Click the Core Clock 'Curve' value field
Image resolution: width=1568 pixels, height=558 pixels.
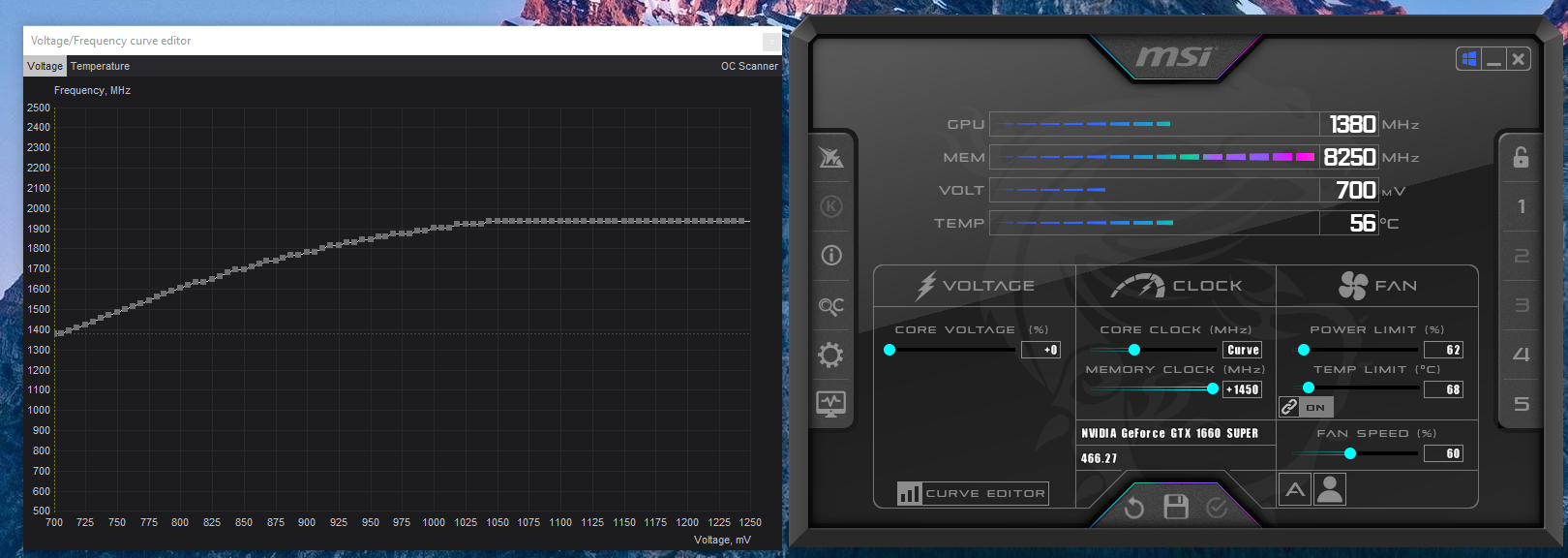(1243, 350)
